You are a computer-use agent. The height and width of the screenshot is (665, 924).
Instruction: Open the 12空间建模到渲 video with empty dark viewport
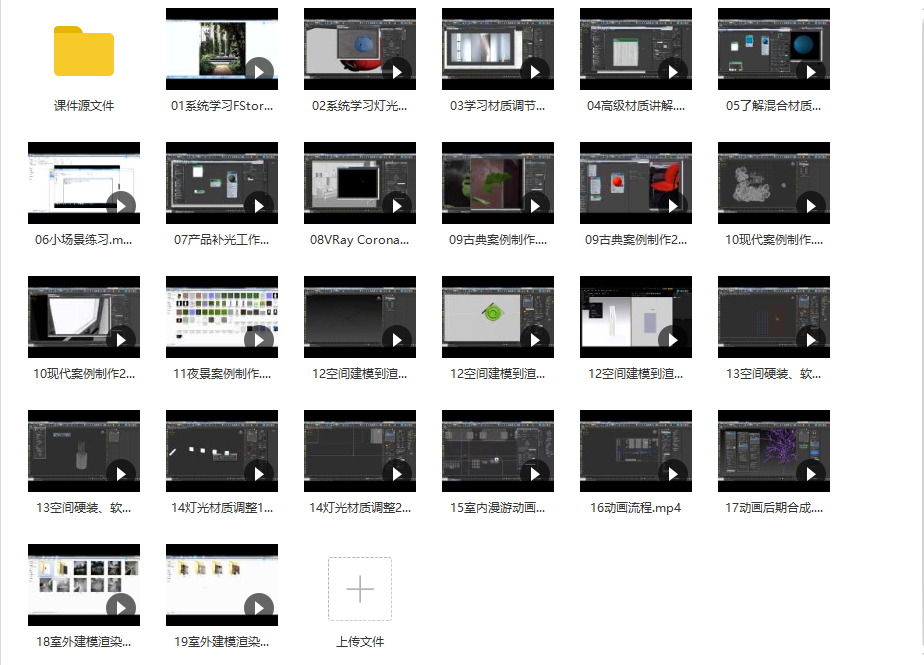point(359,317)
